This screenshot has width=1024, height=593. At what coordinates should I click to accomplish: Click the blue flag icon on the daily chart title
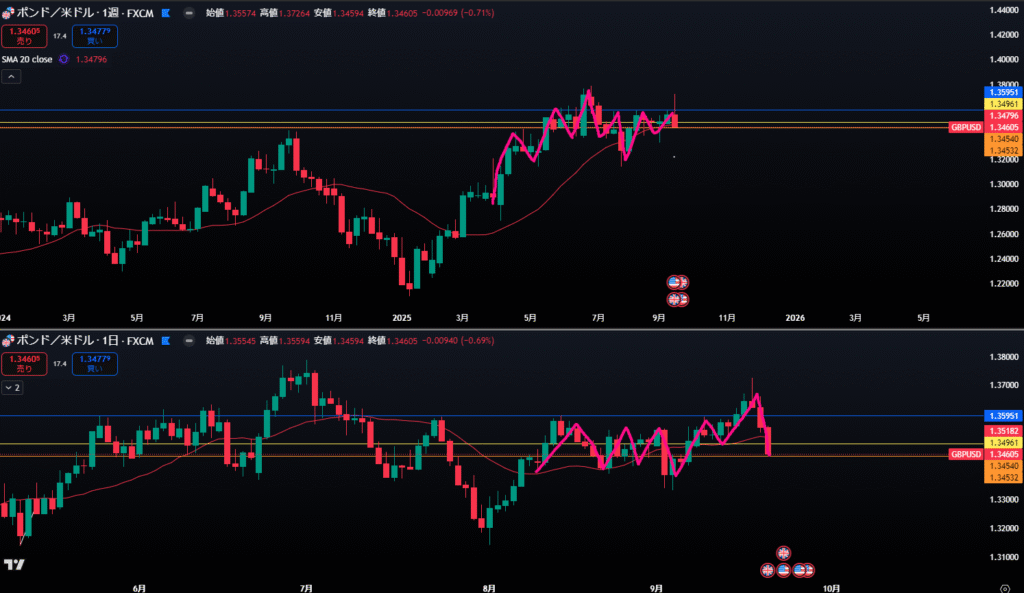click(x=164, y=341)
